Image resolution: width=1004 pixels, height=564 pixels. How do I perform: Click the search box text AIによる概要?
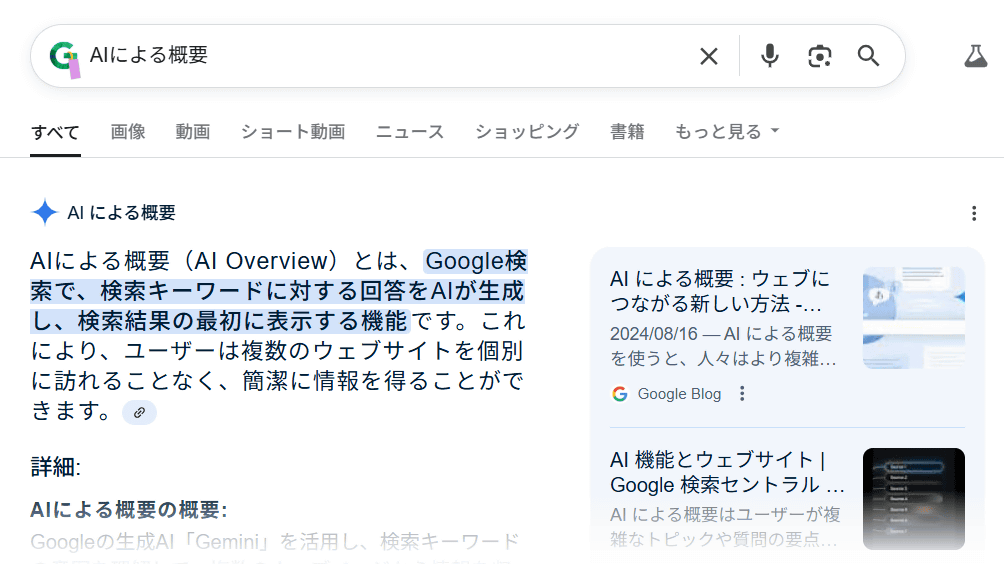[149, 55]
